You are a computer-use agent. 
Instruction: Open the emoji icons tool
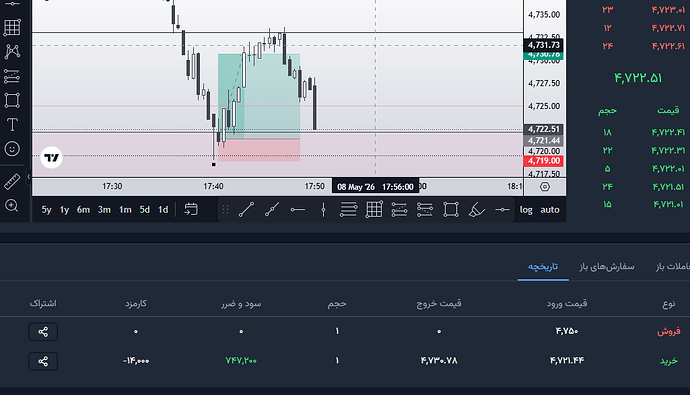point(12,149)
